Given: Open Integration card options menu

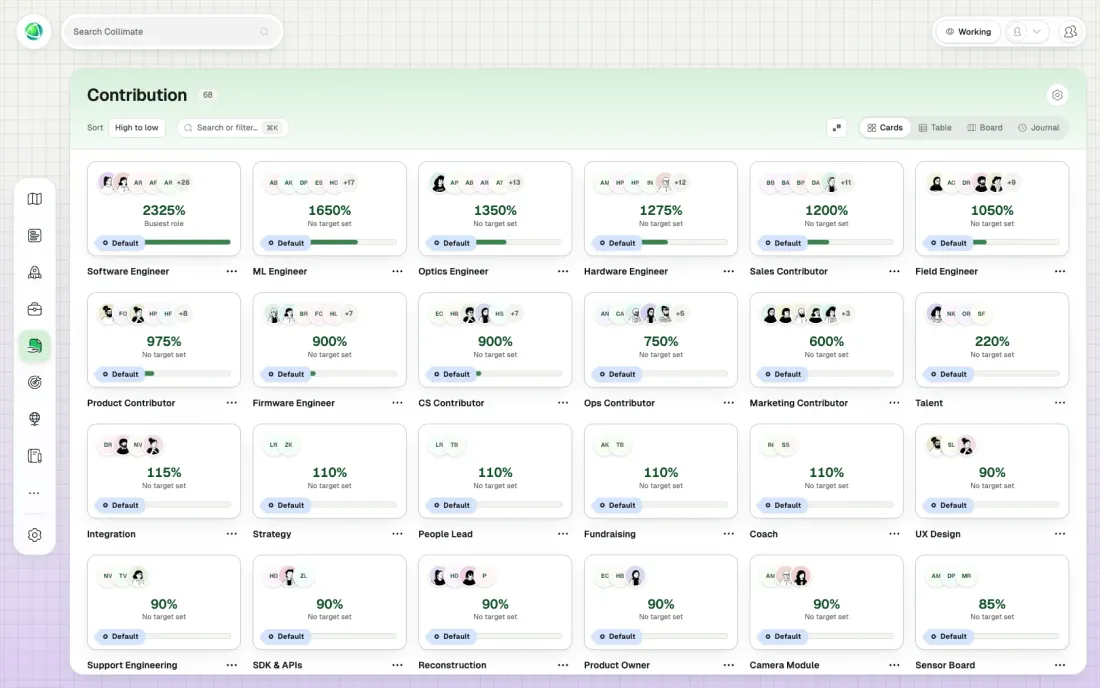Looking at the screenshot, I should (x=232, y=534).
